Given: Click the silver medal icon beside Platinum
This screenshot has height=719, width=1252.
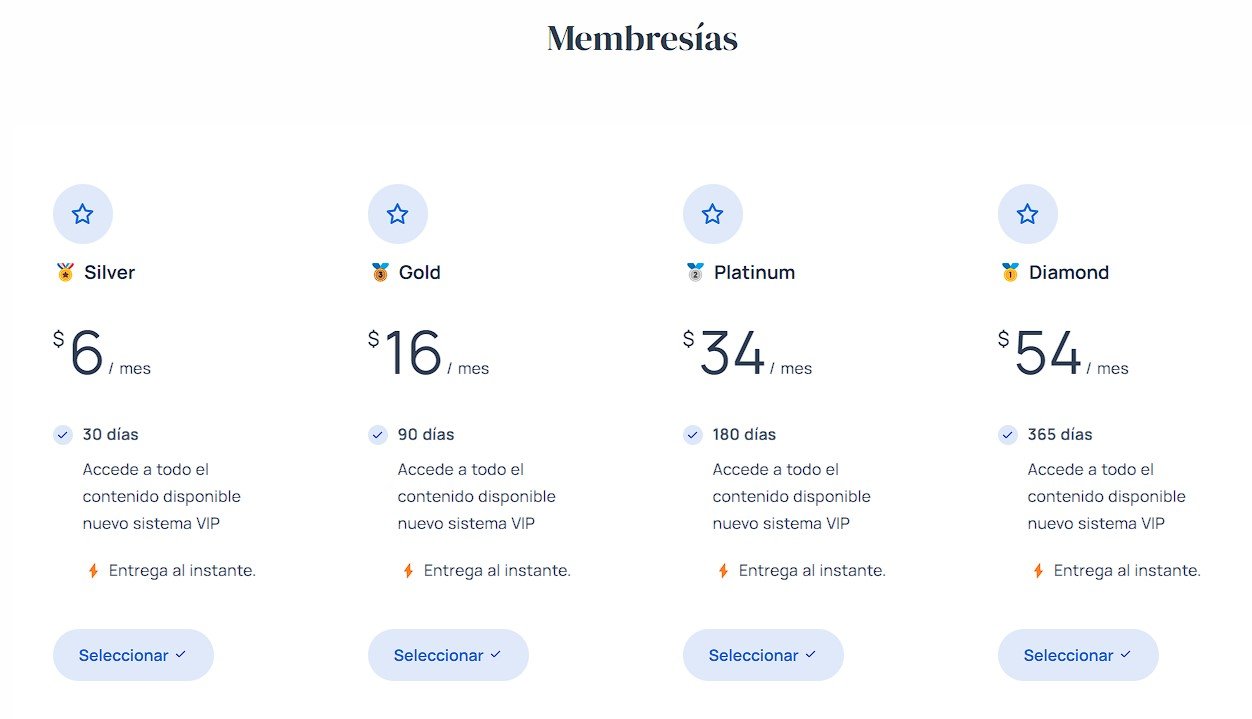Looking at the screenshot, I should click(695, 272).
